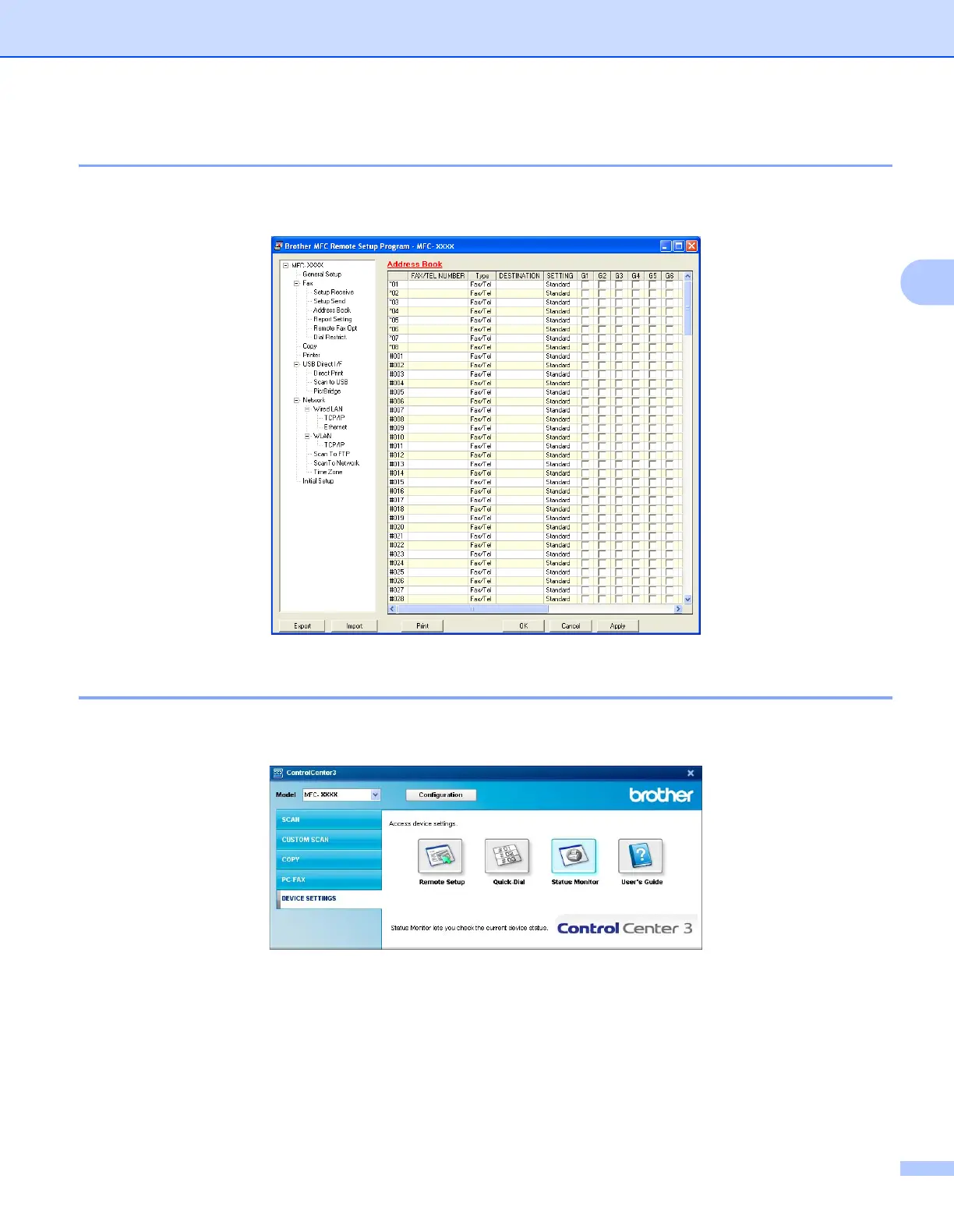Image resolution: width=954 pixels, height=1232 pixels.
Task: Check the G1 box in row #001
Action: tap(585, 356)
